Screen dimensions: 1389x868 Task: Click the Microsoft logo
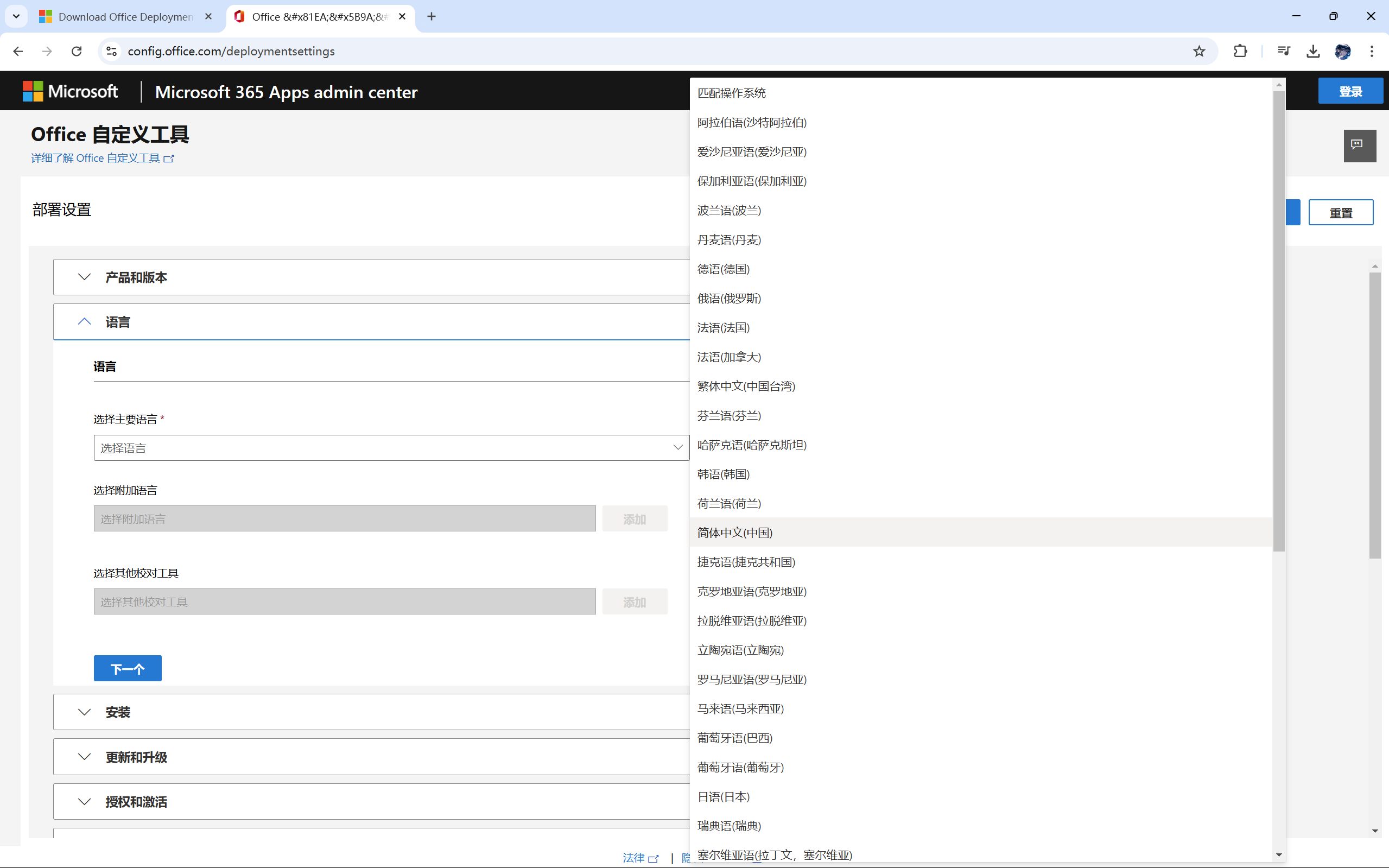pyautogui.click(x=70, y=91)
